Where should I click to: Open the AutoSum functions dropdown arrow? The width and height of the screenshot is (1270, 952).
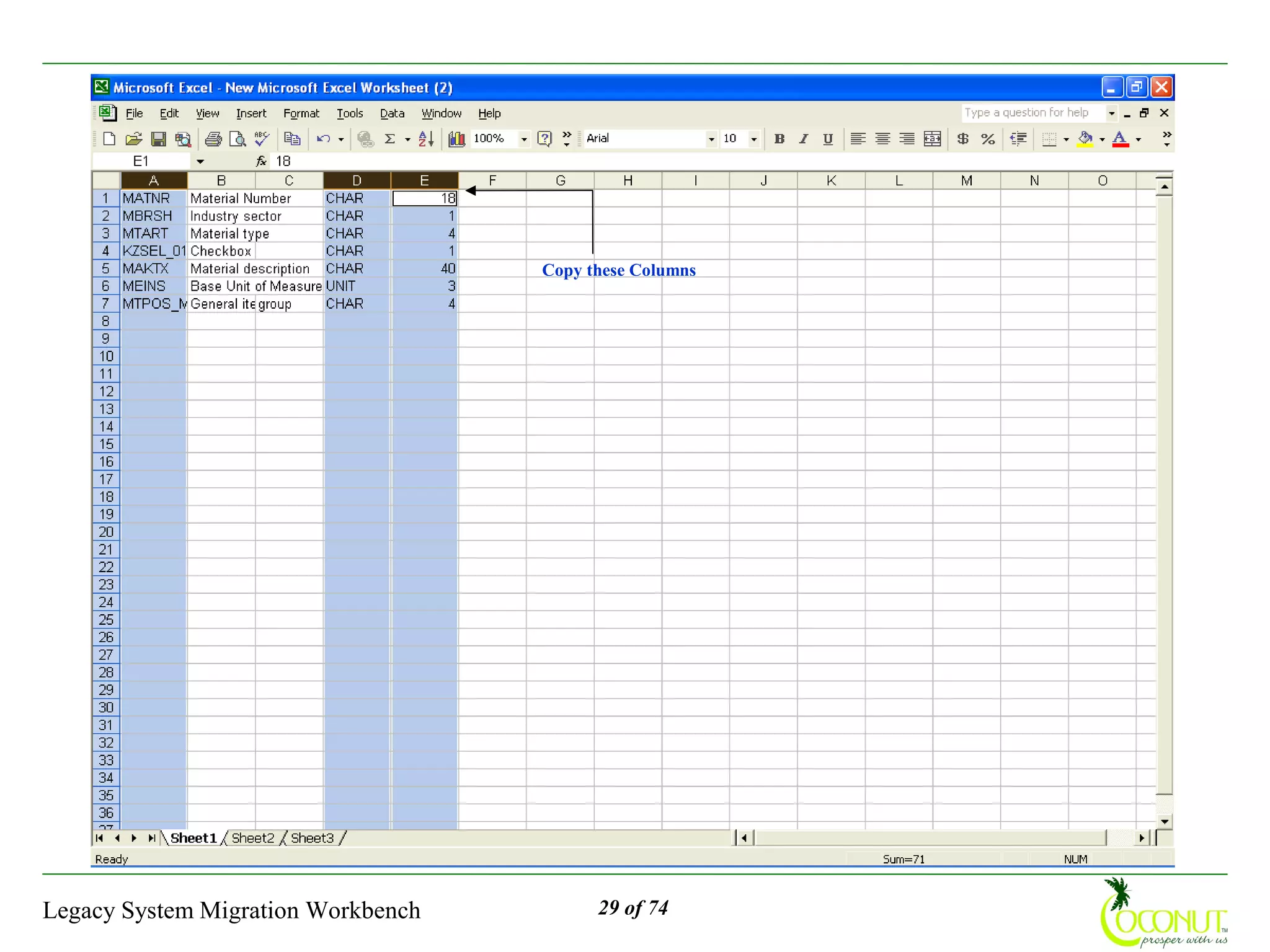pyautogui.click(x=407, y=139)
